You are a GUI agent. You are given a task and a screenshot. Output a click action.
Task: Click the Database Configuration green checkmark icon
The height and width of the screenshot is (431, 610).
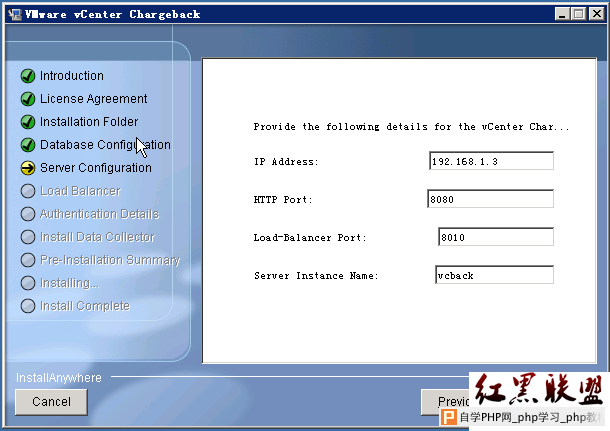(28, 145)
